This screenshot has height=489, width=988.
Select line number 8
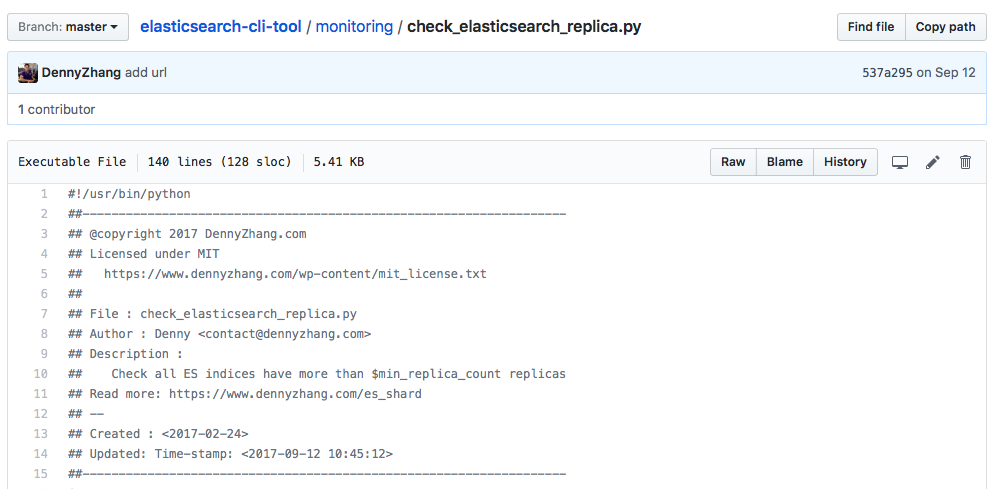[44, 334]
